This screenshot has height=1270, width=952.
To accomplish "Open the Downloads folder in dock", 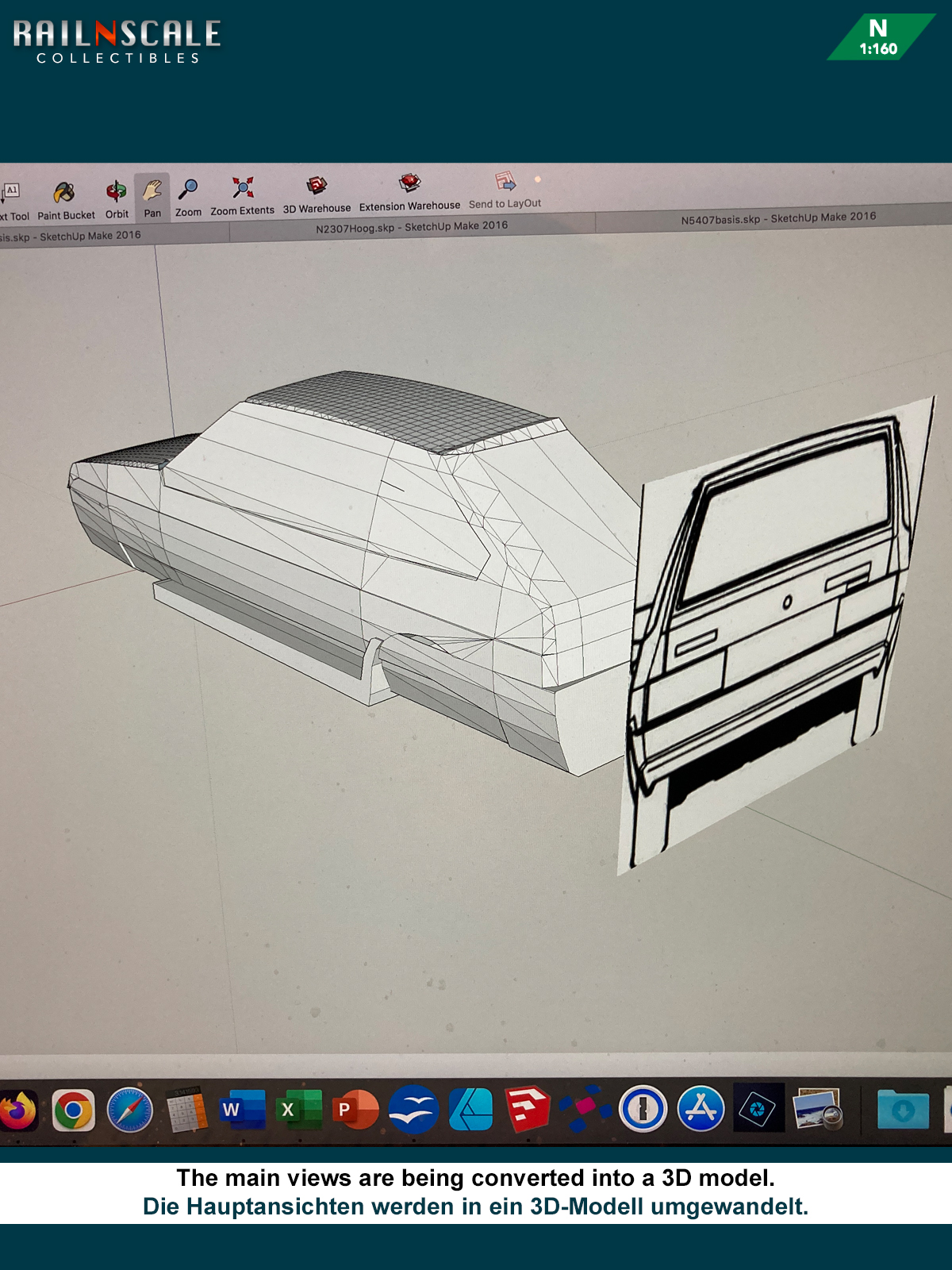I will [x=903, y=1110].
